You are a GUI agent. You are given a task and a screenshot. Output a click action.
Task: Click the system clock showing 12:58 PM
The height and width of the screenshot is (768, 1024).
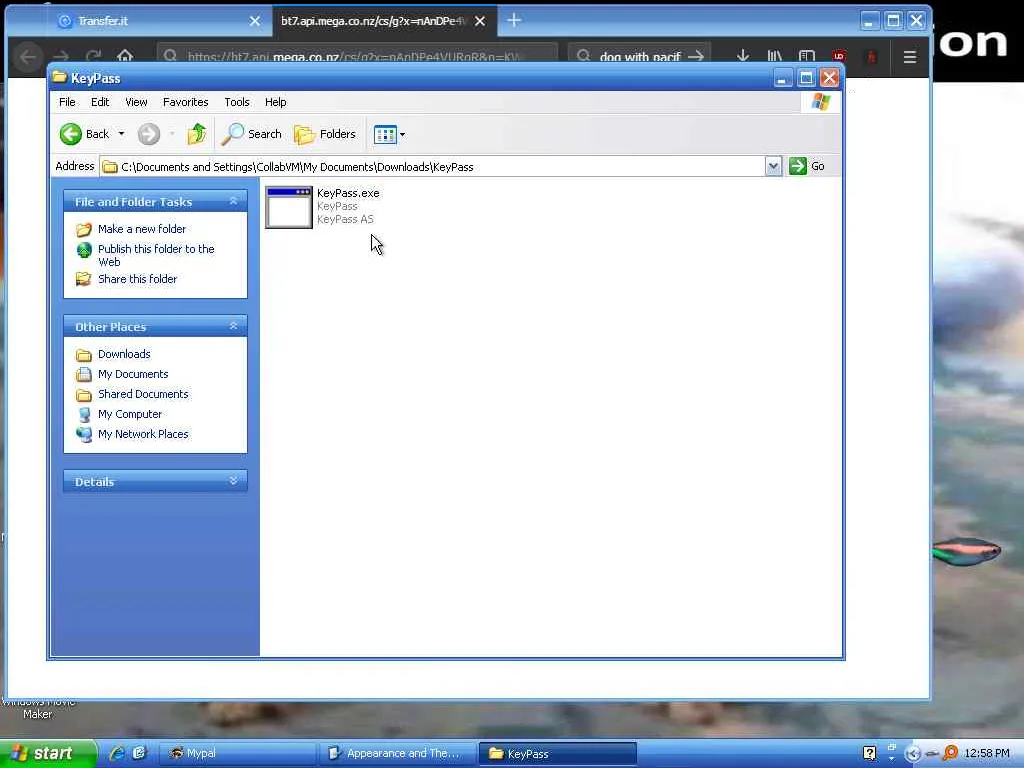click(986, 754)
